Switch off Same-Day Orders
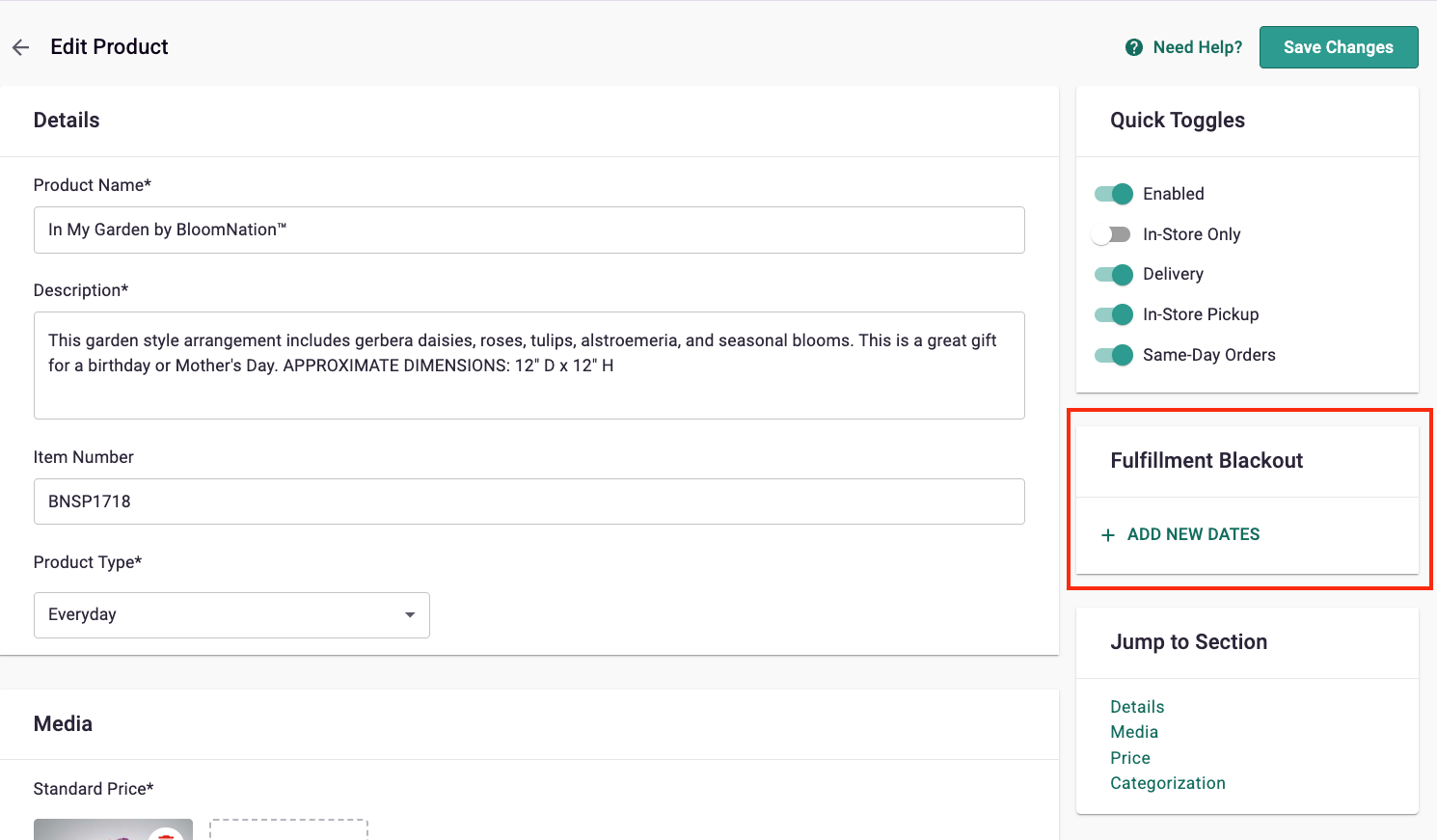1437x840 pixels. (1113, 355)
